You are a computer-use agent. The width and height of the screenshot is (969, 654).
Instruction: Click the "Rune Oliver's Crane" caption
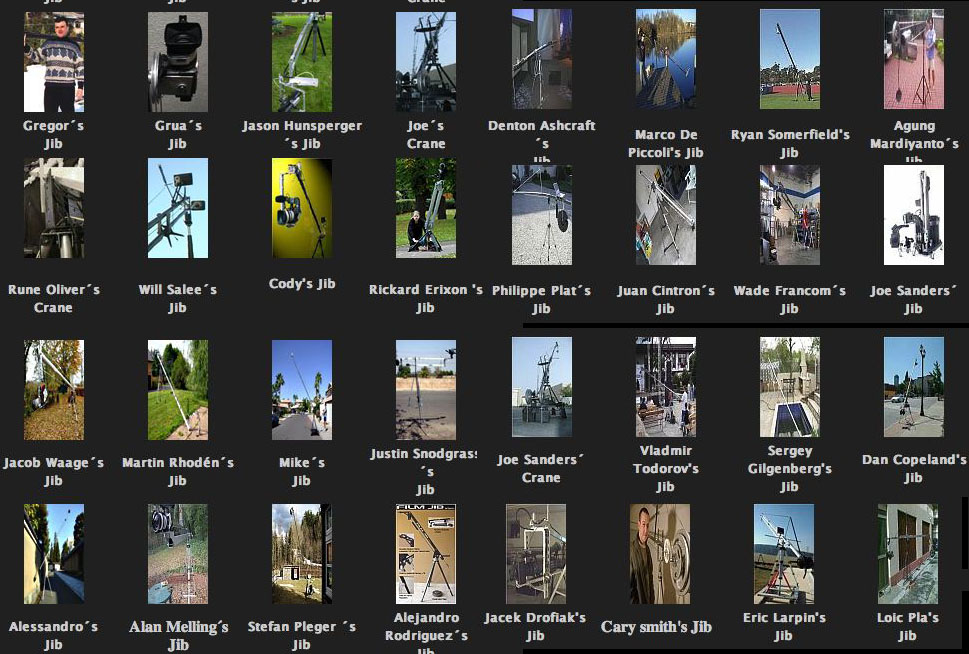(x=54, y=299)
